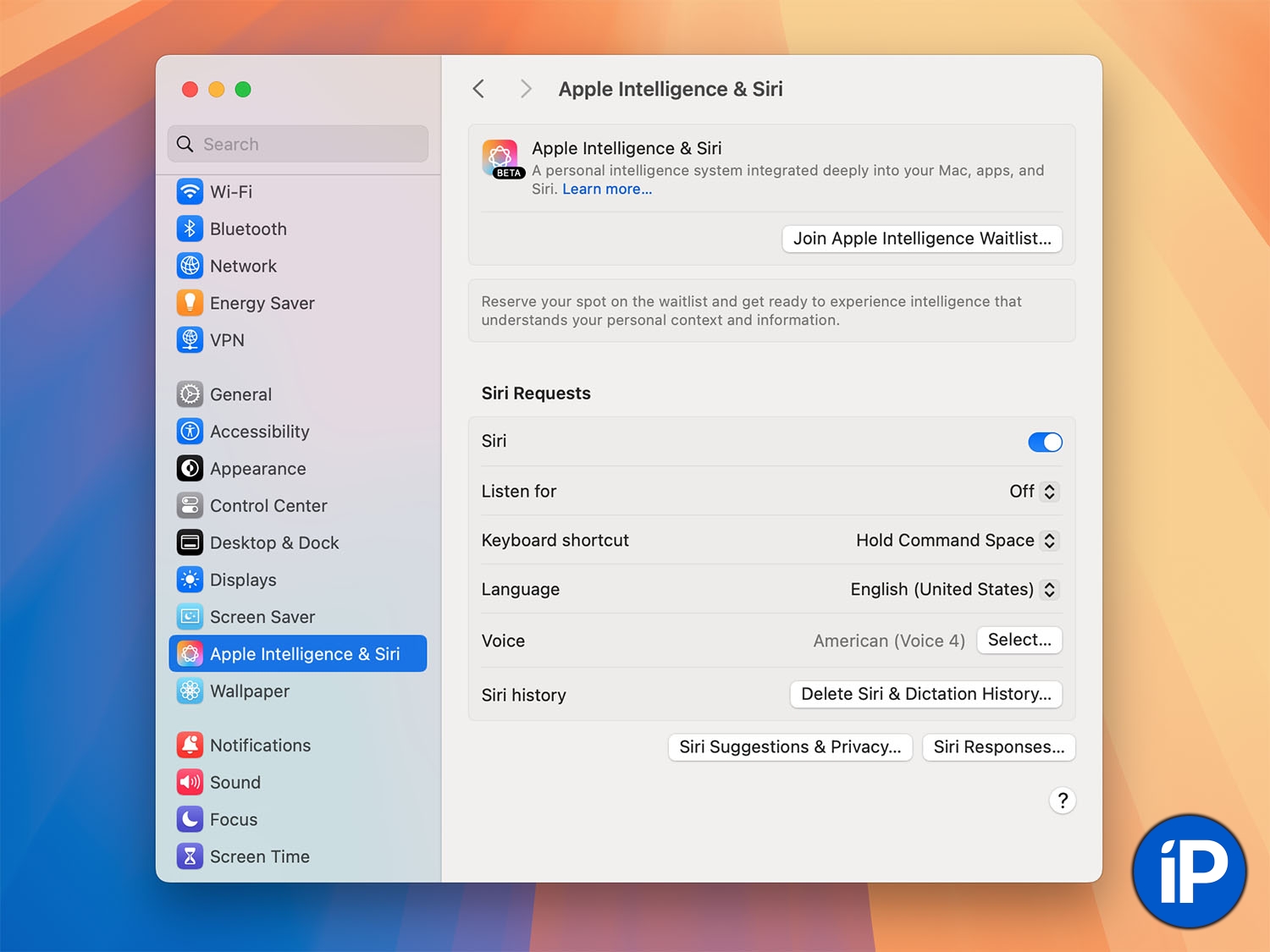The image size is (1270, 952).
Task: Go to Notifications settings pane
Action: (x=260, y=746)
